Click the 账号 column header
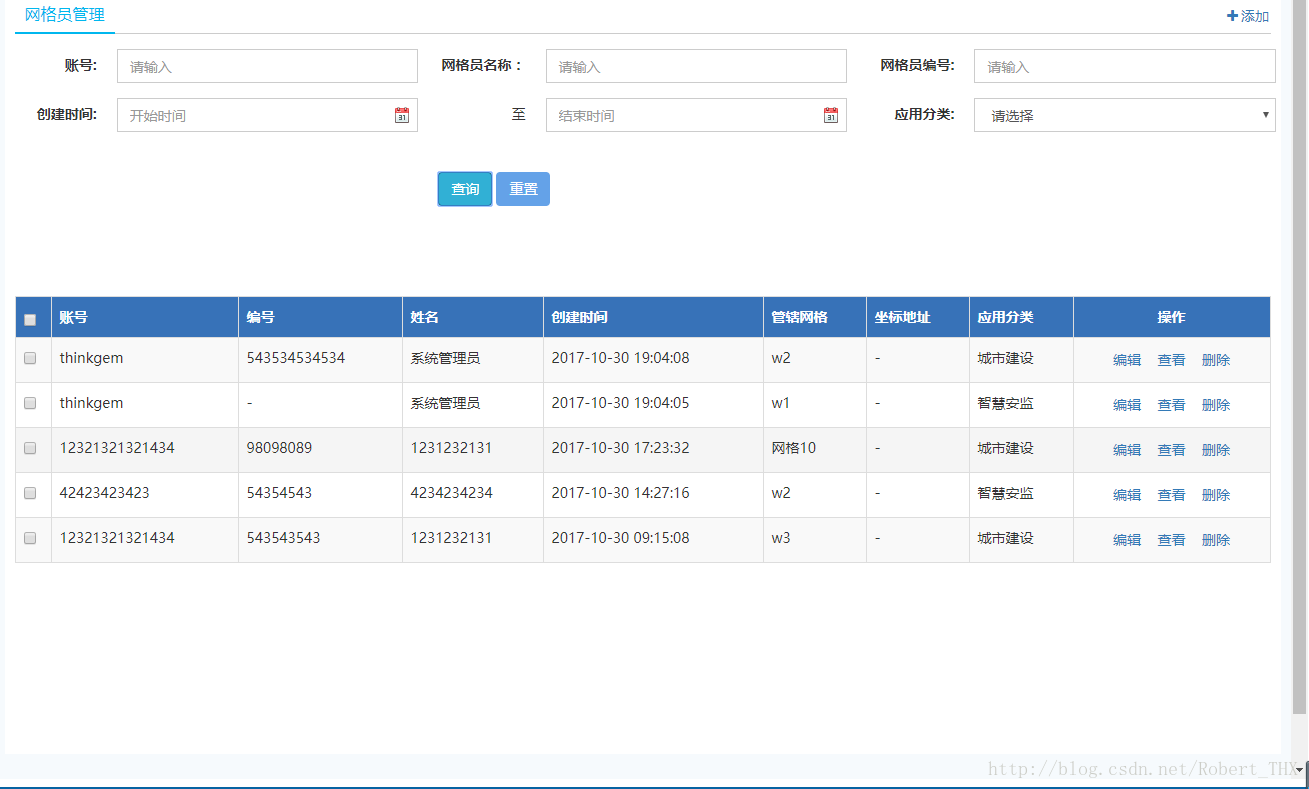 [x=145, y=317]
